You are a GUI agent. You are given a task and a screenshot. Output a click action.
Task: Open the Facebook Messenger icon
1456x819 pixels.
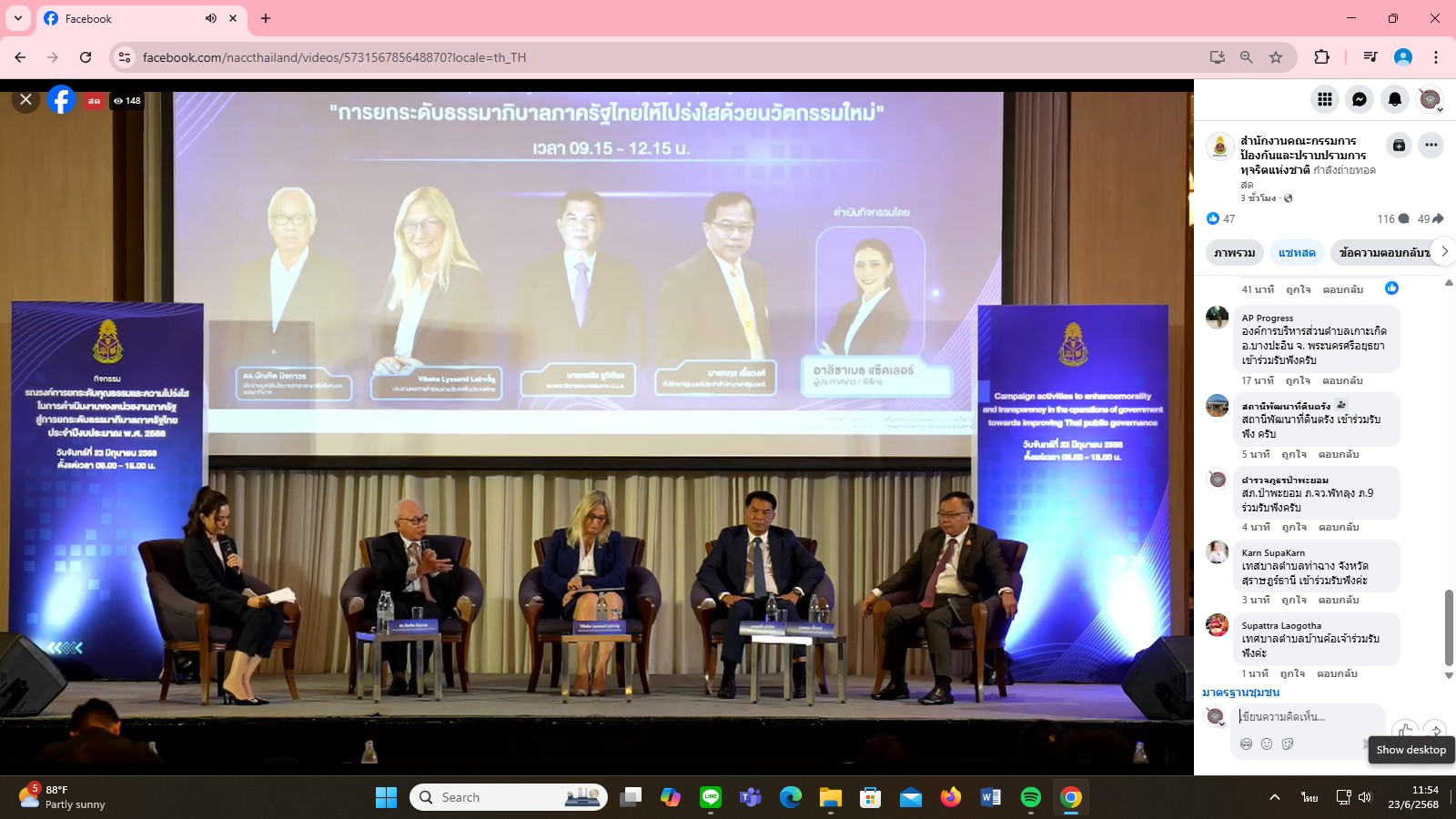point(1360,99)
